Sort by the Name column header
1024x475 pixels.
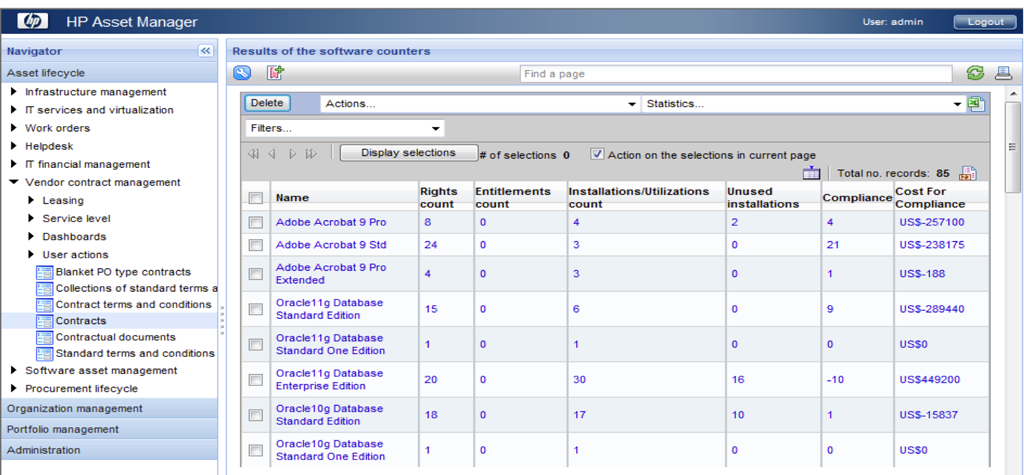click(x=292, y=197)
